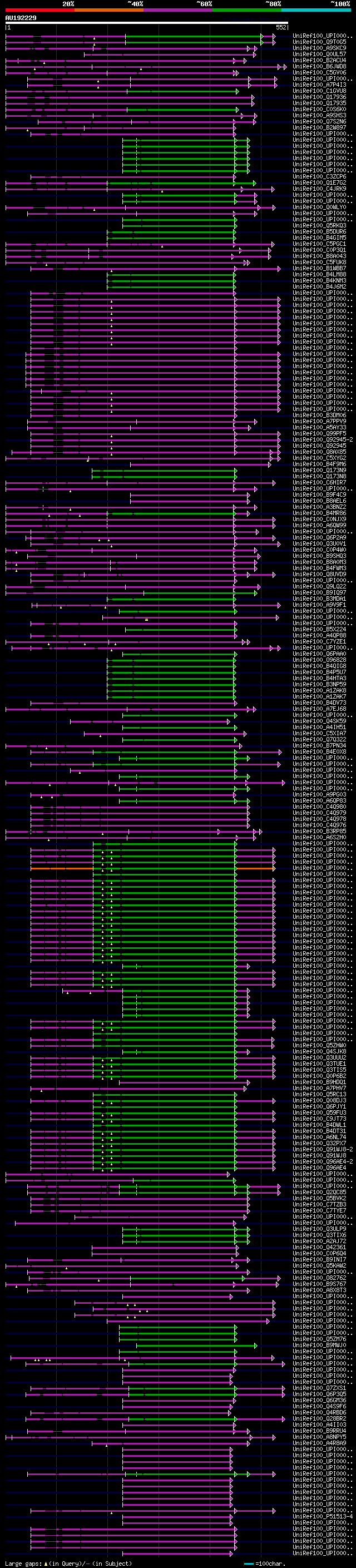Screen dimensions: 356x1568
Task: Select the UniRef100_B5DUR6 label
Action: [319, 231]
